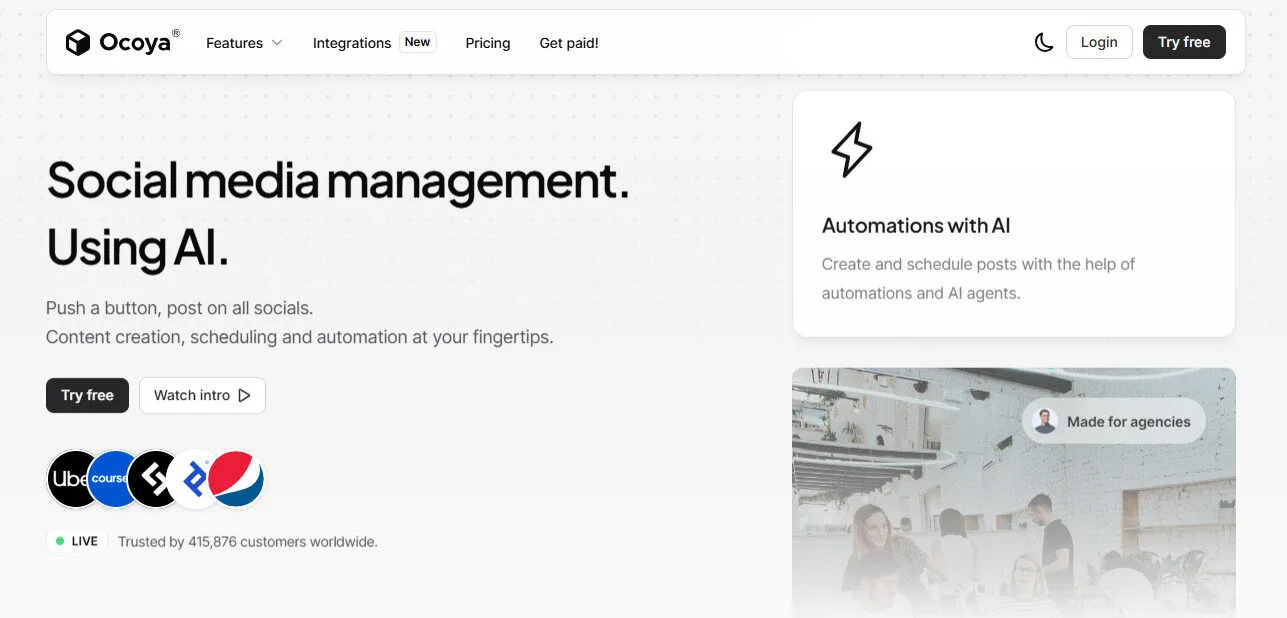The image size is (1287, 618).
Task: Click the hero section Try free button
Action: coord(87,395)
